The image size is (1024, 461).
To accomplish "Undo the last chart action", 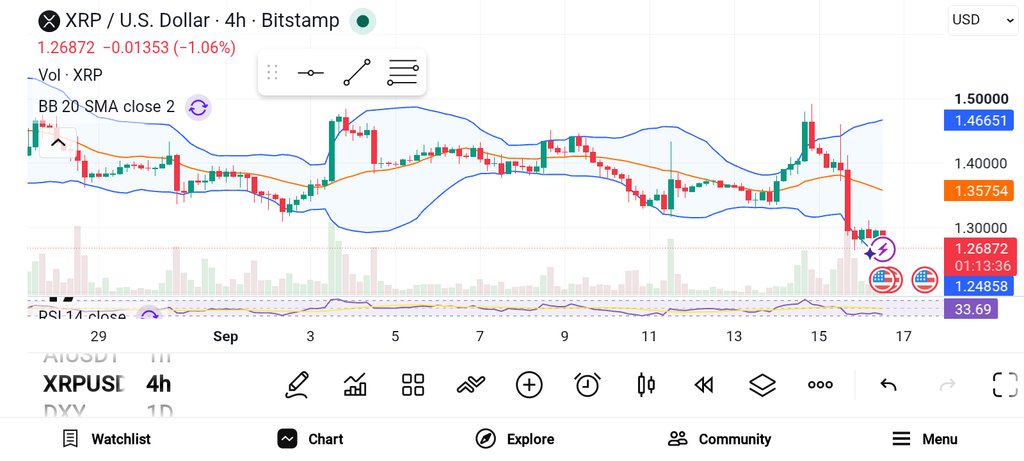I will click(888, 385).
